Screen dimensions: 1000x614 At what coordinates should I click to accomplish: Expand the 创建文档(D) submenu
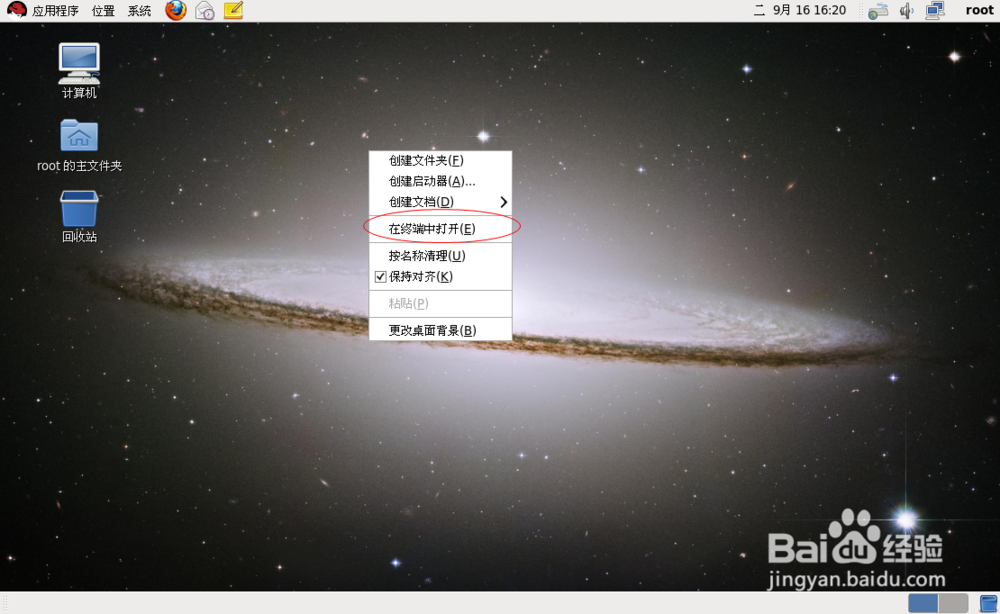point(440,202)
